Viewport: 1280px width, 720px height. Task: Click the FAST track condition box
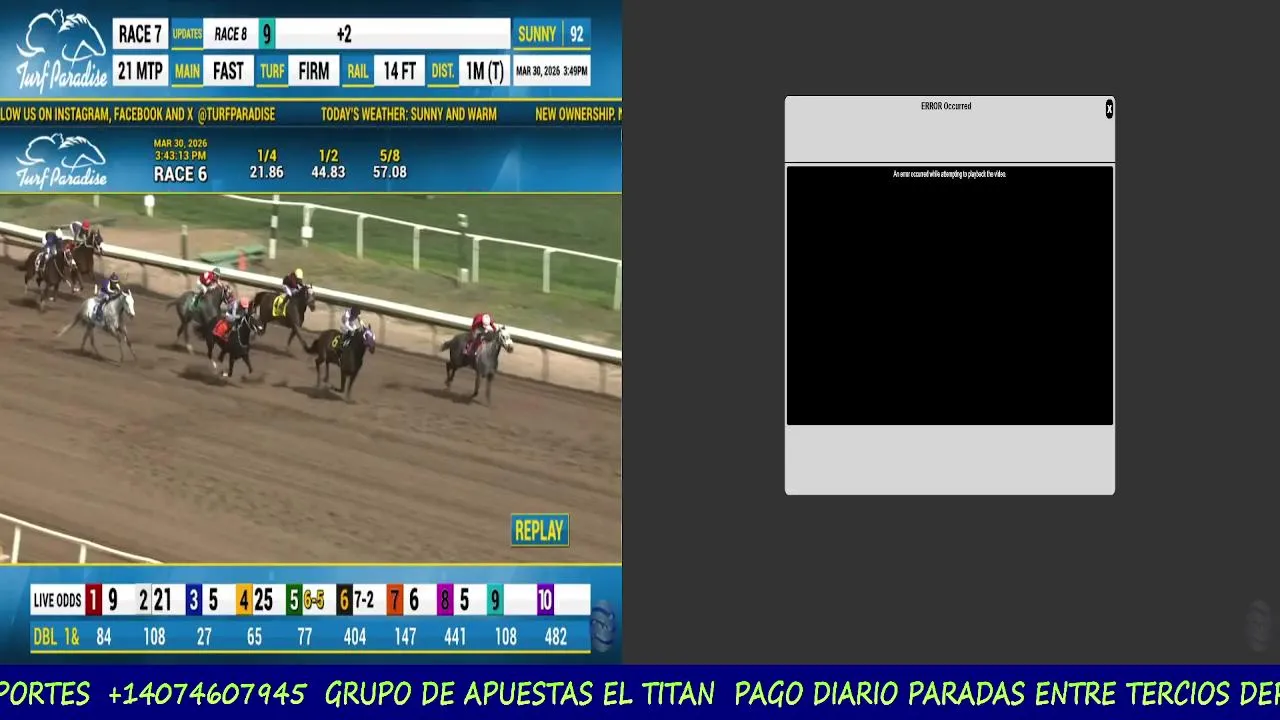(228, 71)
